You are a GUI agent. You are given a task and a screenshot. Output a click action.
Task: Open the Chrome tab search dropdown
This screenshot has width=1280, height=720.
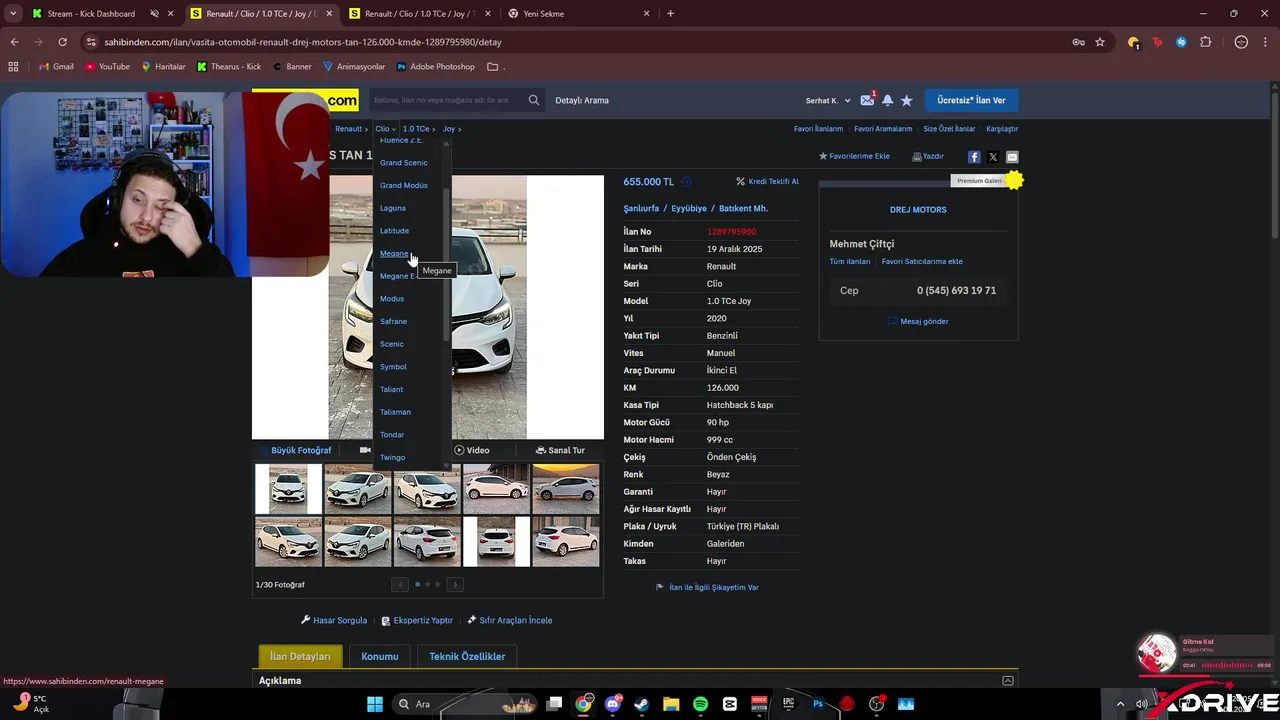point(13,14)
